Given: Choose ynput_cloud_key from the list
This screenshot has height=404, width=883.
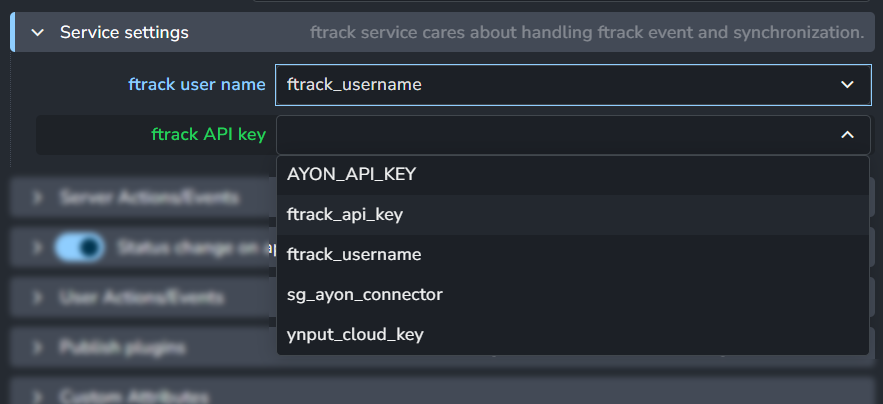Looking at the screenshot, I should coord(355,334).
